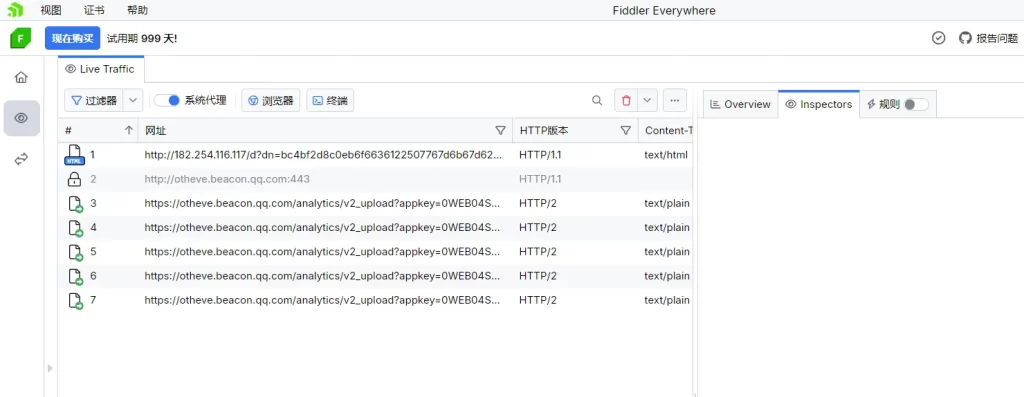The height and width of the screenshot is (397, 1024).
Task: Toggle the 规则 rules switch
Action: point(916,104)
